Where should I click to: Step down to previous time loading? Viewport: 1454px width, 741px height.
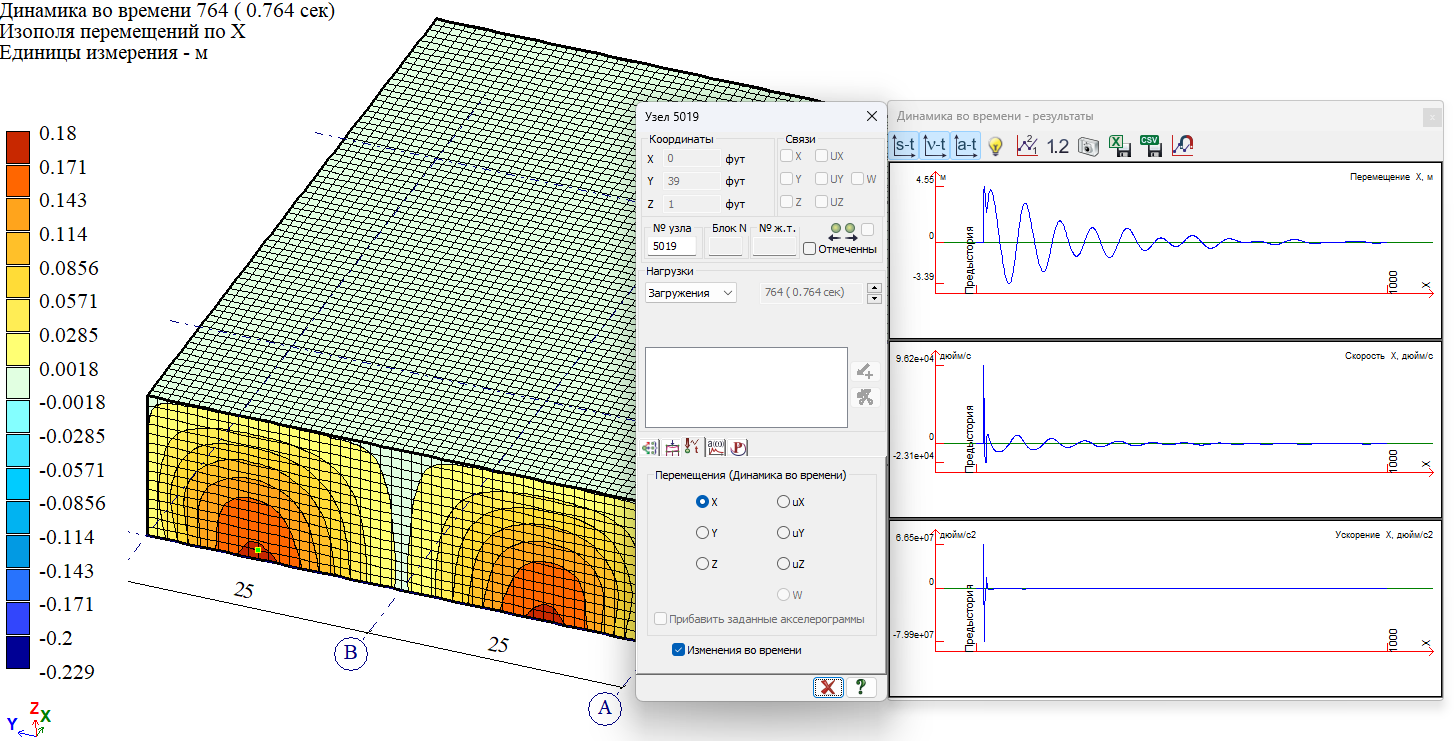click(874, 298)
